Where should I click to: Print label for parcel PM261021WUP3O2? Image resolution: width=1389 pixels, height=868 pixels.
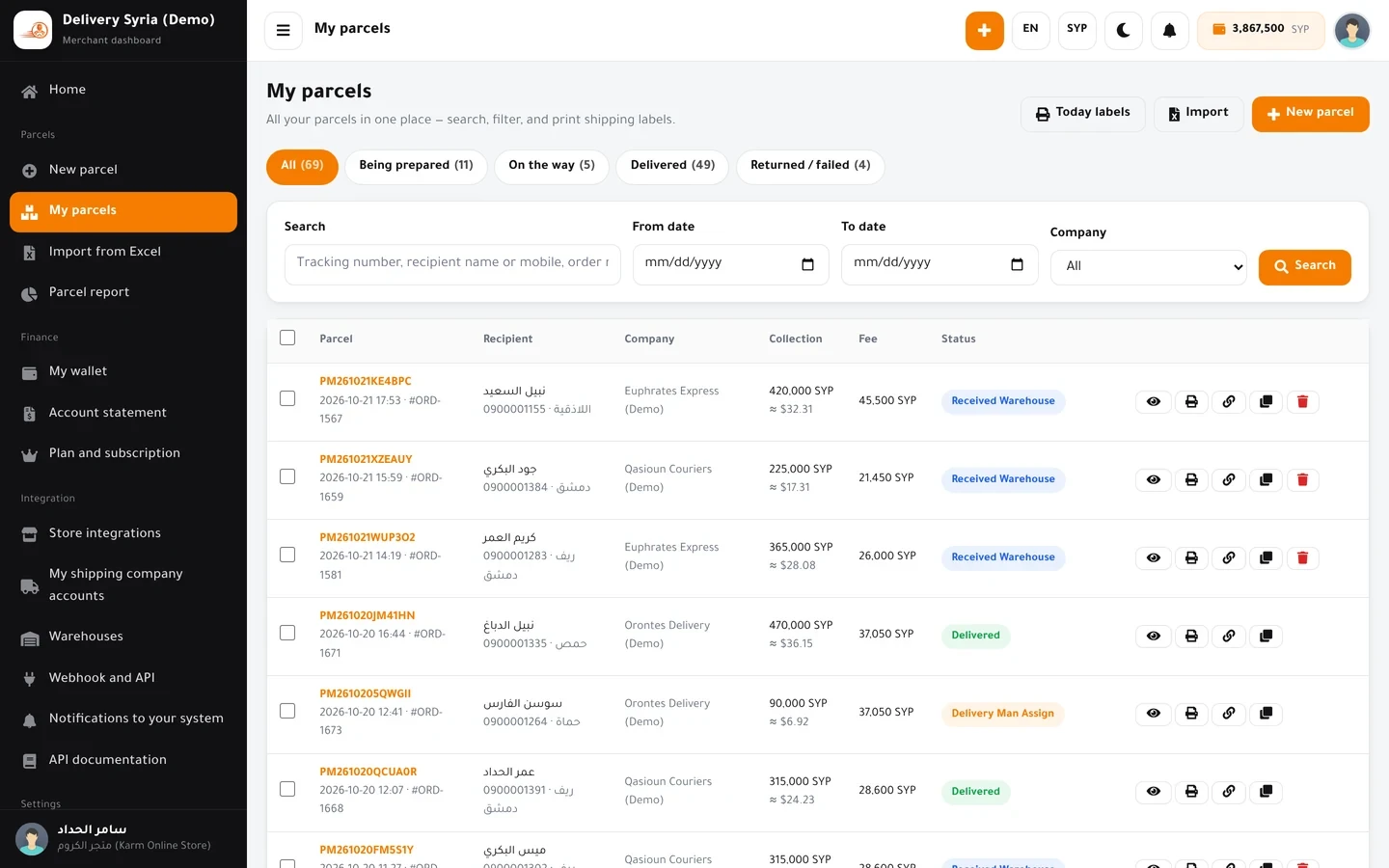[1191, 557]
